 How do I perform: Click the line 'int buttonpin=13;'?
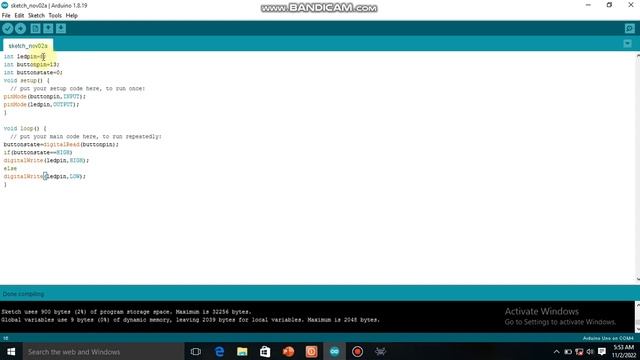coord(31,64)
